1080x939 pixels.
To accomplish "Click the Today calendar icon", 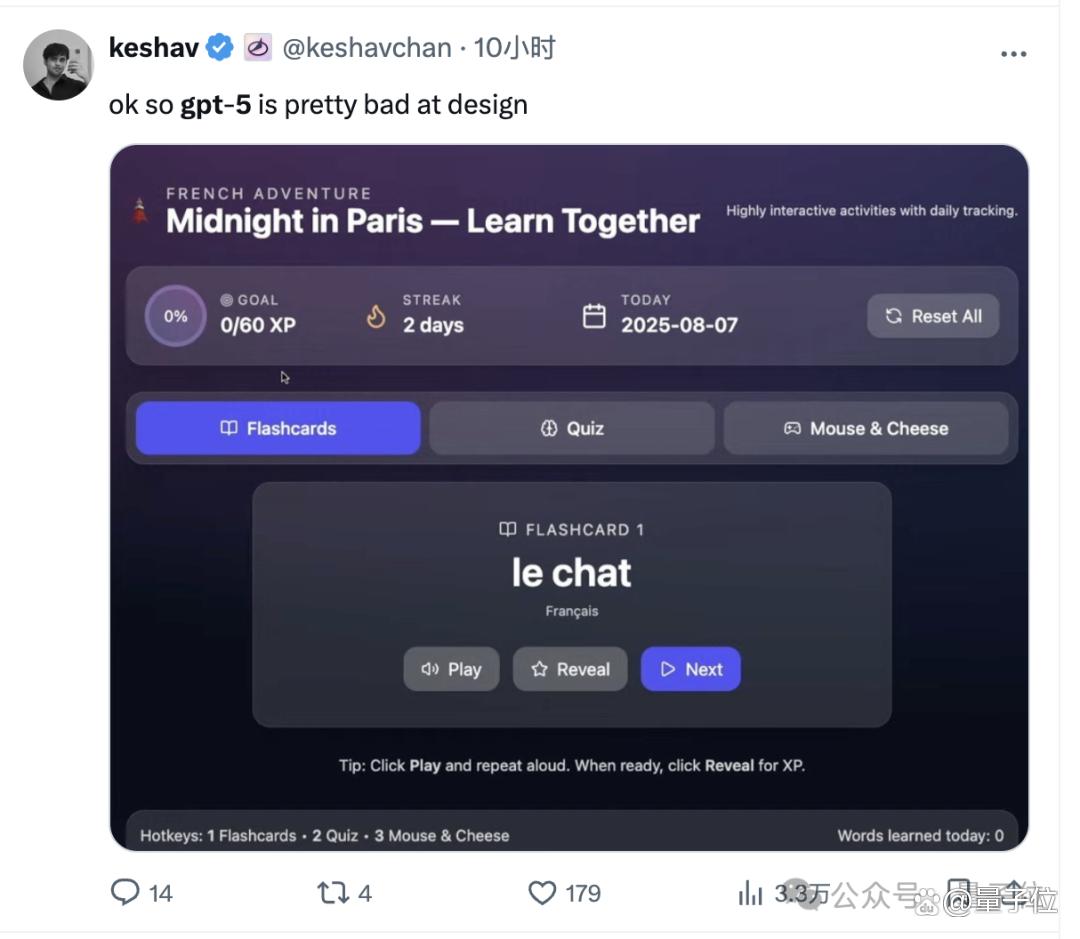I will (x=594, y=316).
